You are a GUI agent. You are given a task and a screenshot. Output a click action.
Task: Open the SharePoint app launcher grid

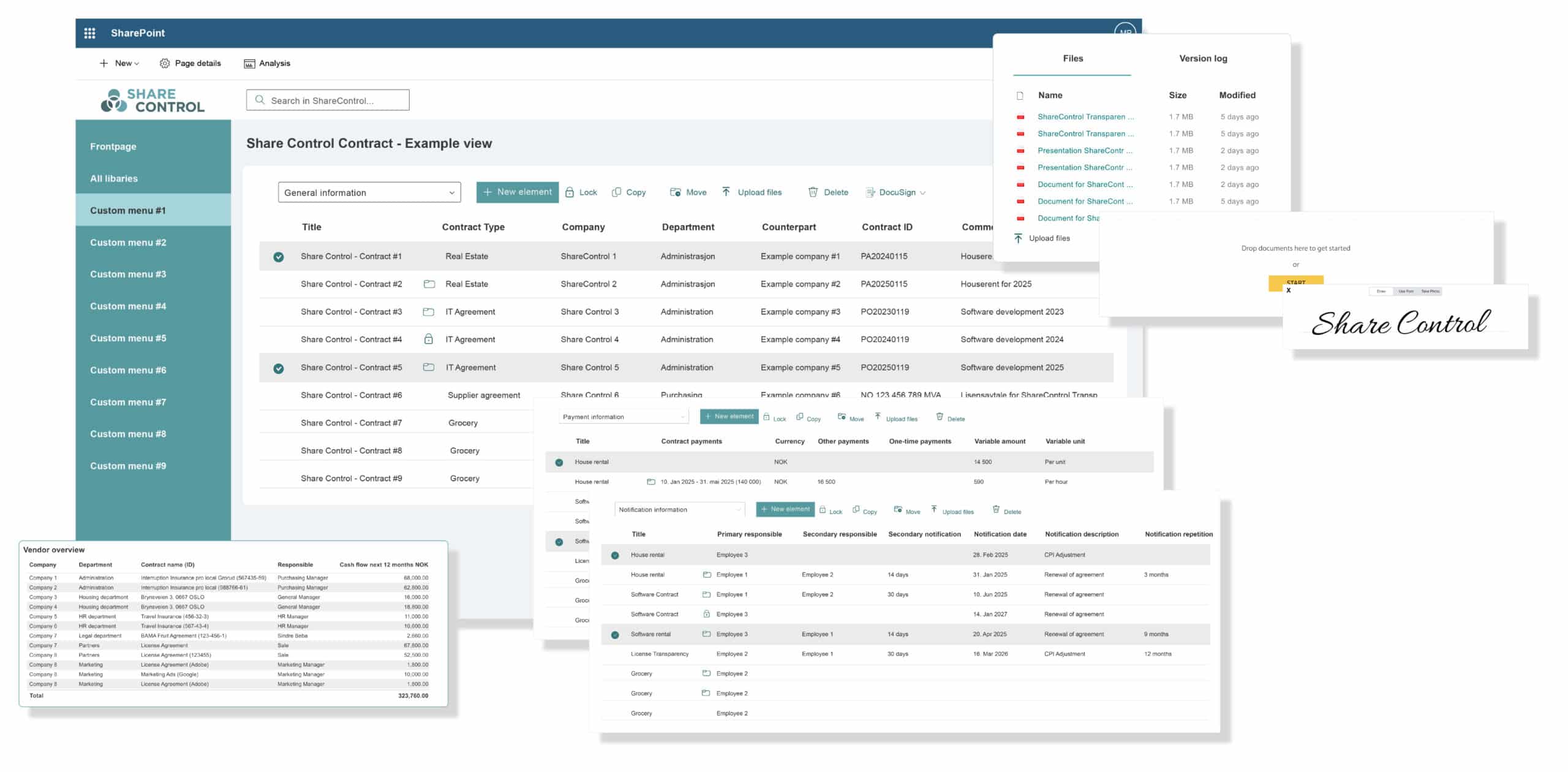[x=89, y=33]
